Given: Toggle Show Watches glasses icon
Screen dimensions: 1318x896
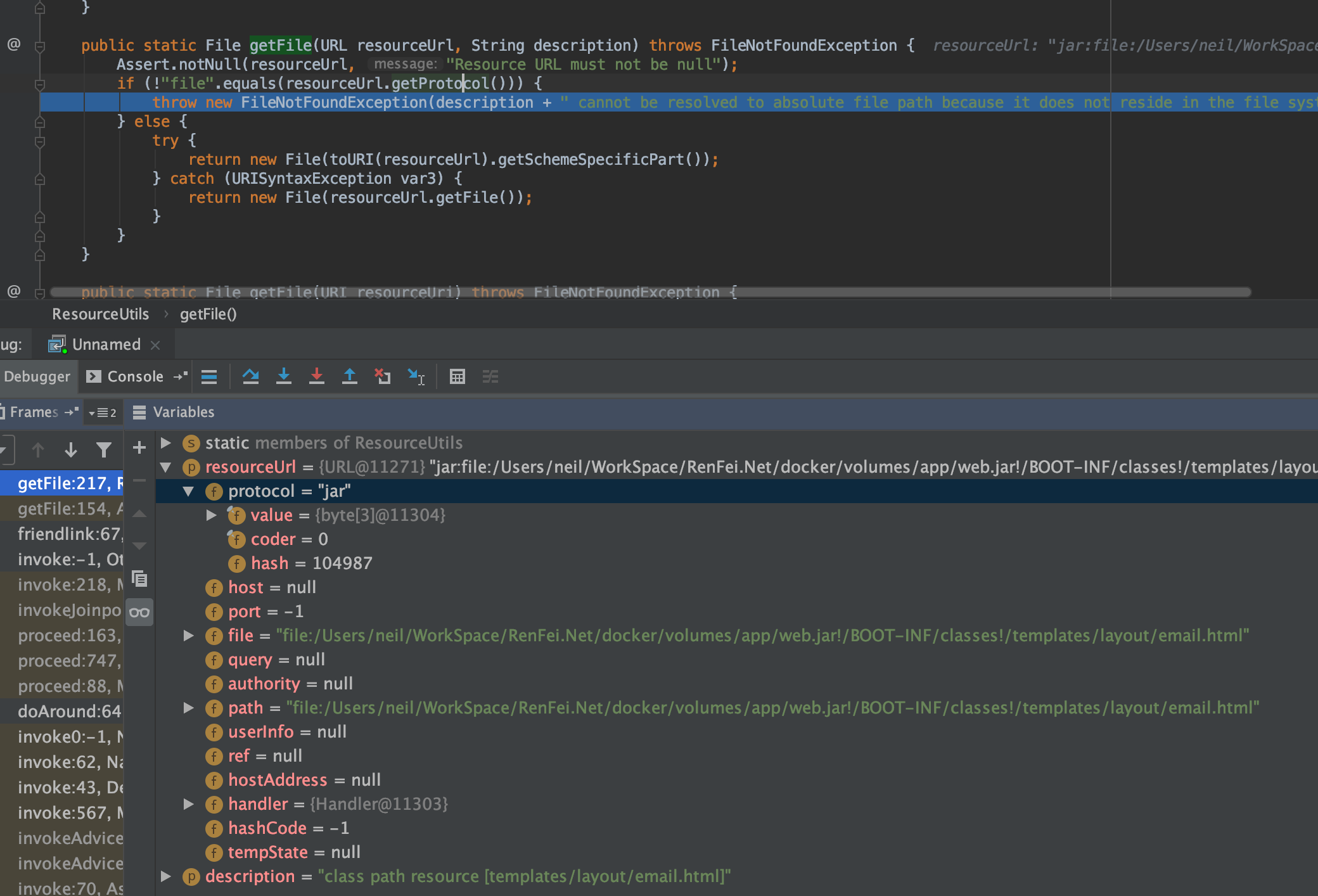Looking at the screenshot, I should (139, 612).
